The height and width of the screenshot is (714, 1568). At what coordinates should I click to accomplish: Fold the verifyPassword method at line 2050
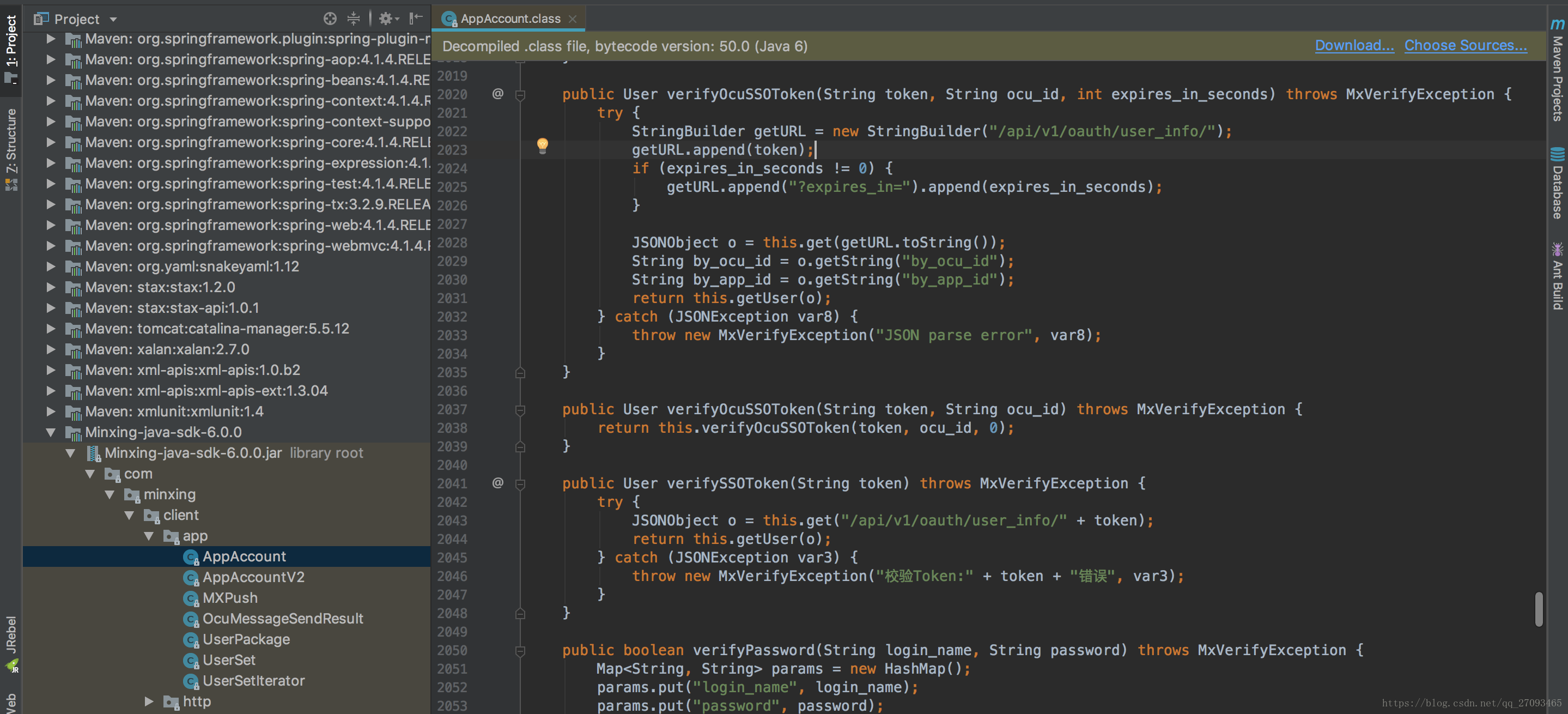point(520,651)
